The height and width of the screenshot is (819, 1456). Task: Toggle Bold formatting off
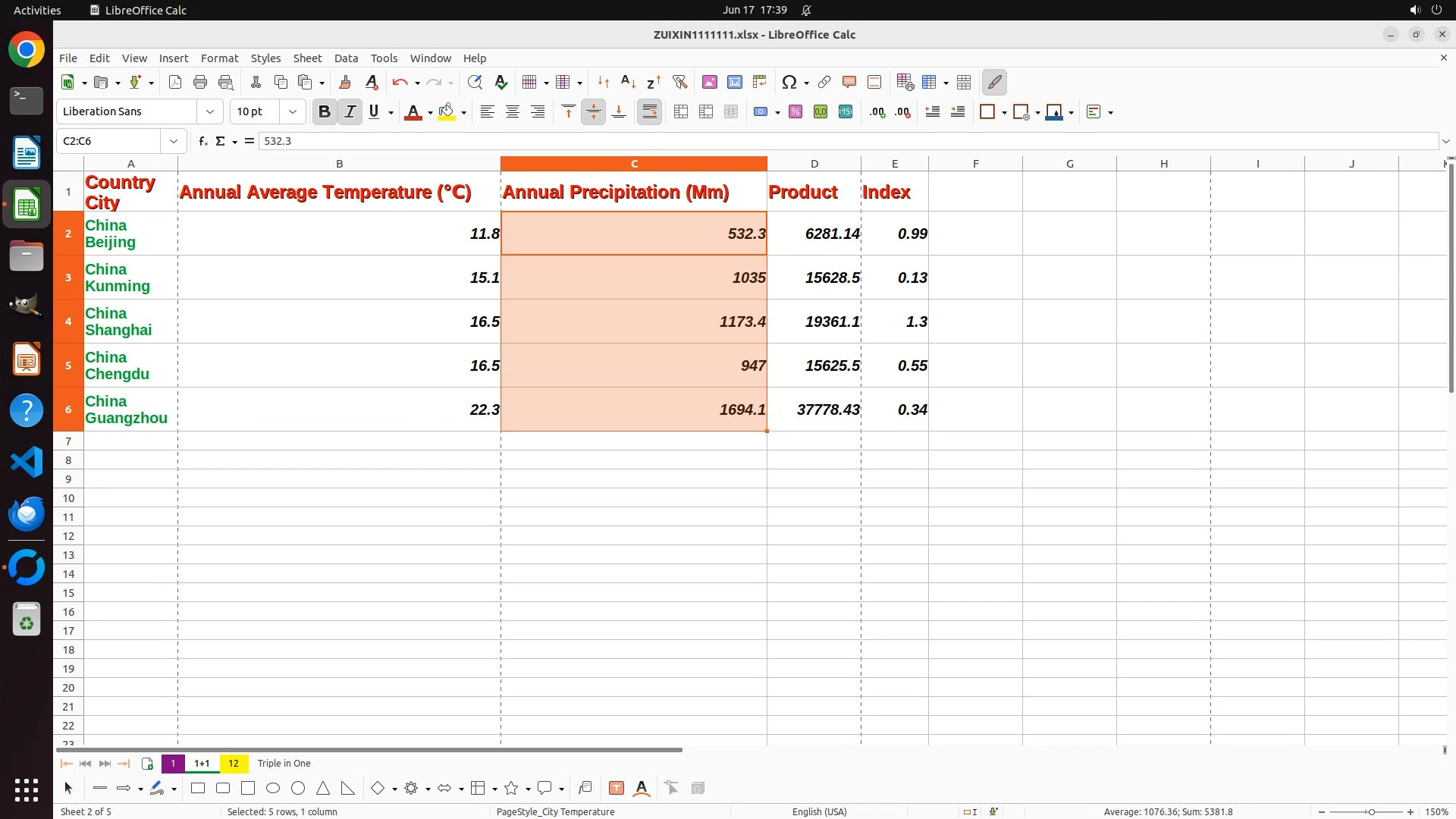point(325,111)
